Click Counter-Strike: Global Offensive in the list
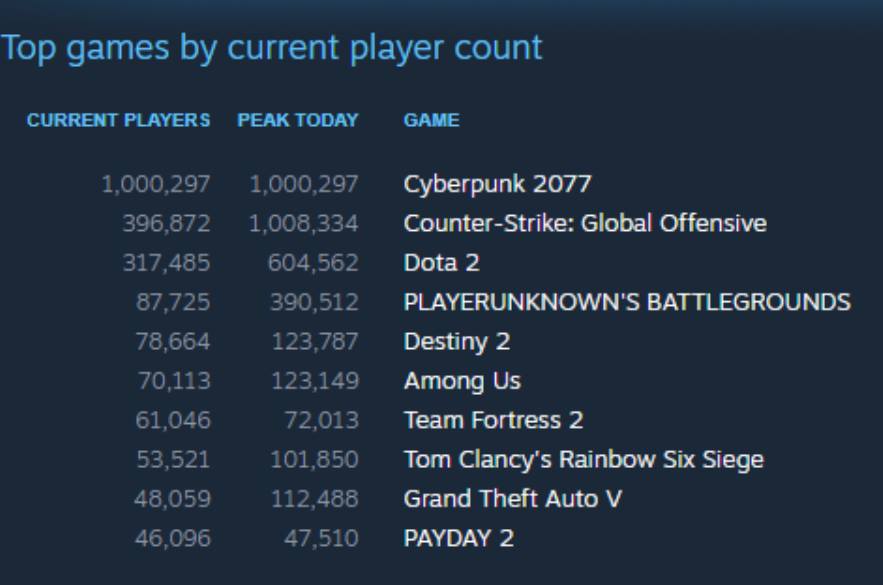The image size is (883, 585). (x=585, y=223)
